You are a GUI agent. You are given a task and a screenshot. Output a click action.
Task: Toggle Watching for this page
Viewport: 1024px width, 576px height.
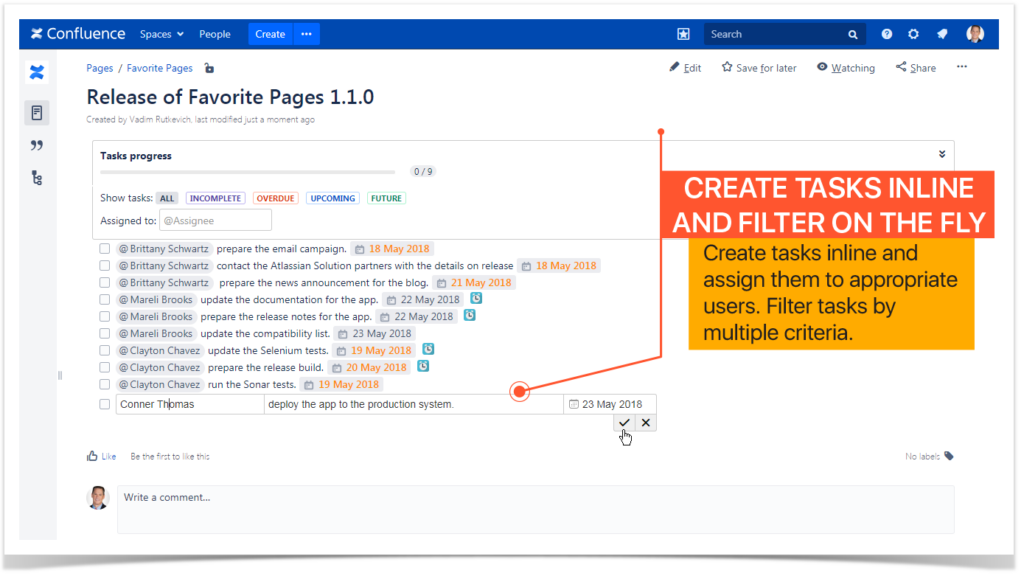(845, 67)
